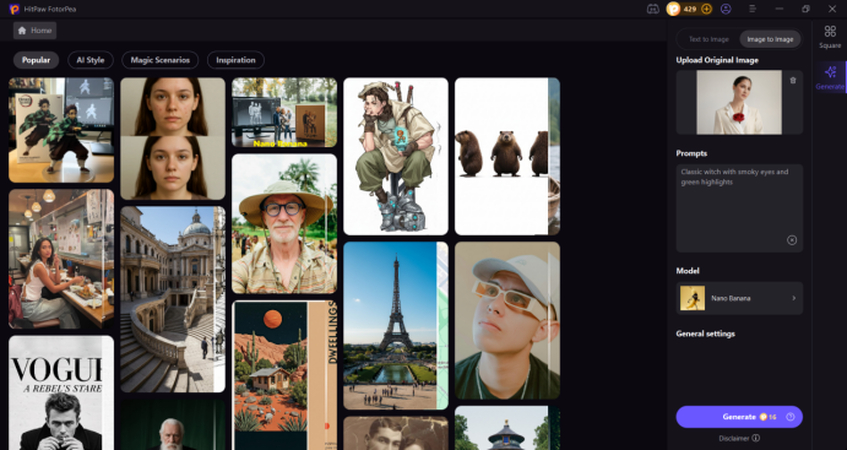This screenshot has width=847, height=450.
Task: Open the Discord community icon in title bar
Action: click(x=653, y=9)
